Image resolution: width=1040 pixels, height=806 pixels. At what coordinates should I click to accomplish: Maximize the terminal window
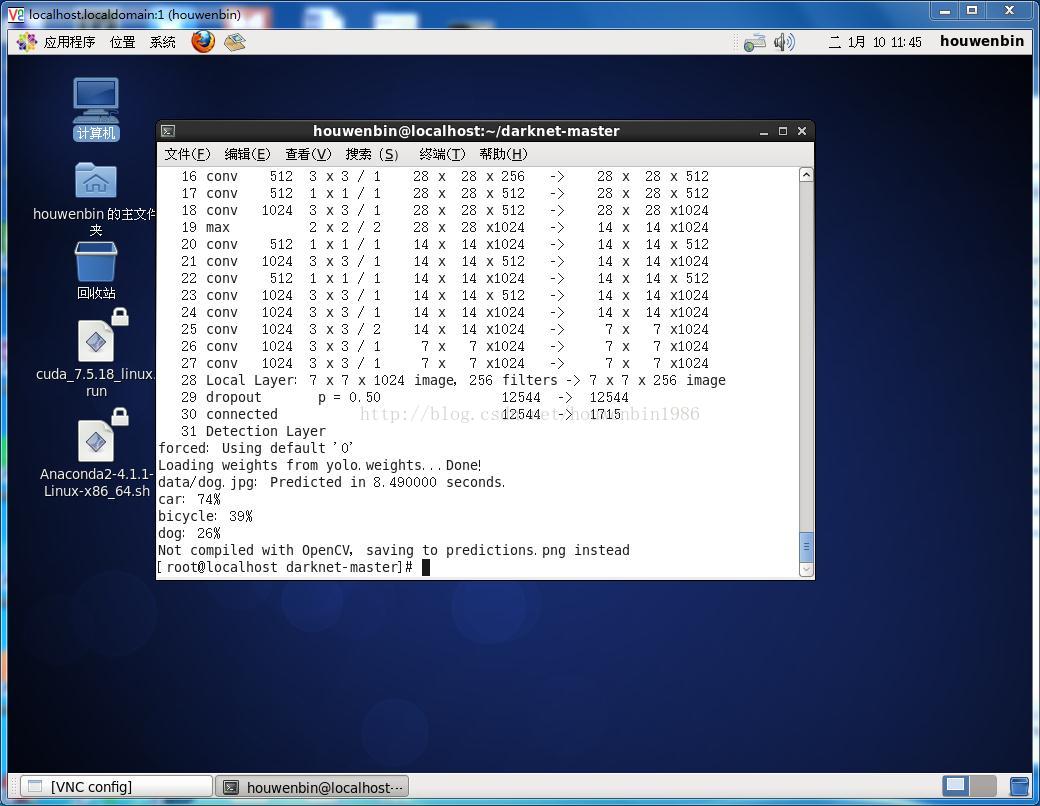pyautogui.click(x=783, y=131)
